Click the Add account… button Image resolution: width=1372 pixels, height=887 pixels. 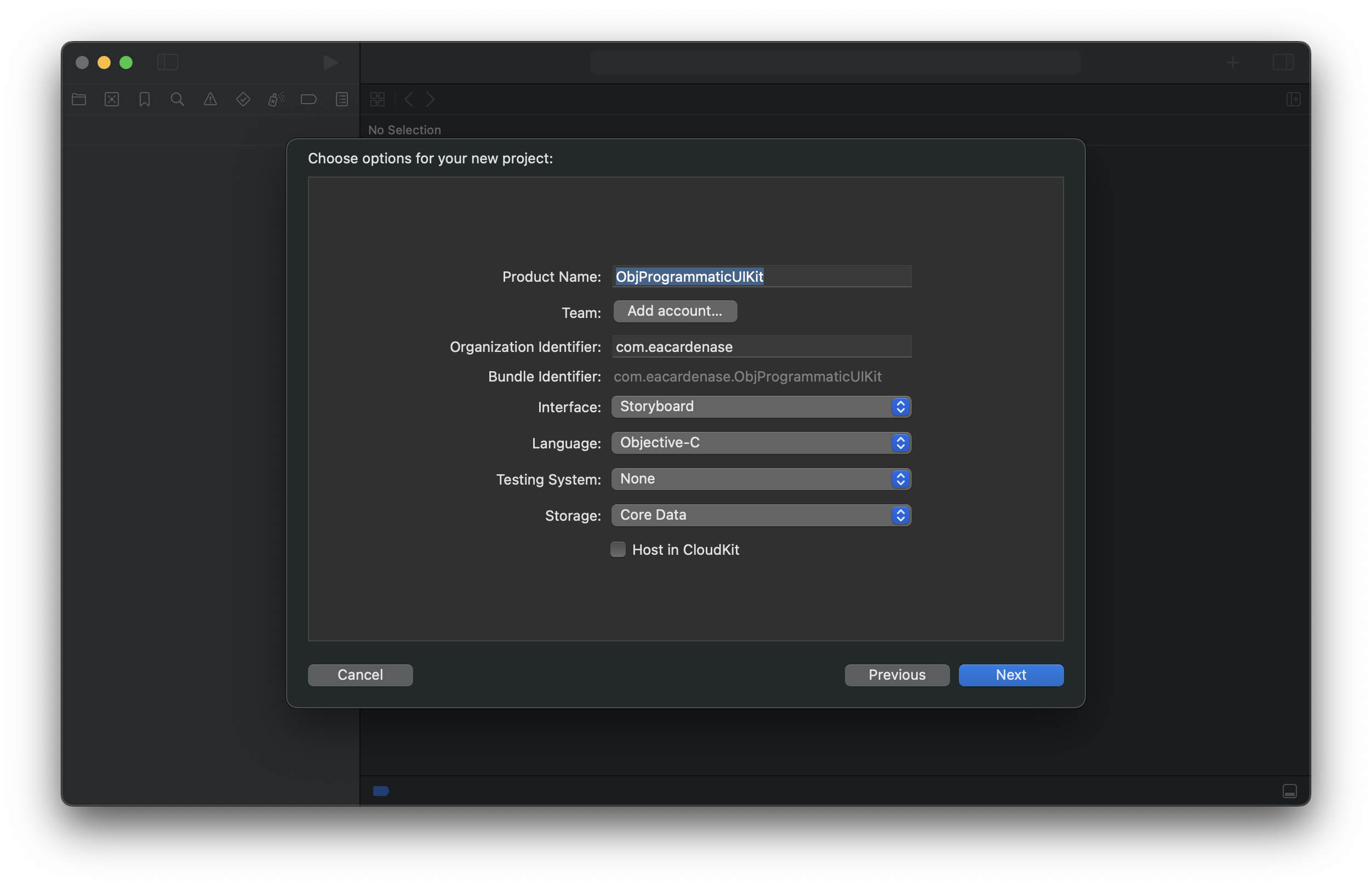pyautogui.click(x=674, y=311)
